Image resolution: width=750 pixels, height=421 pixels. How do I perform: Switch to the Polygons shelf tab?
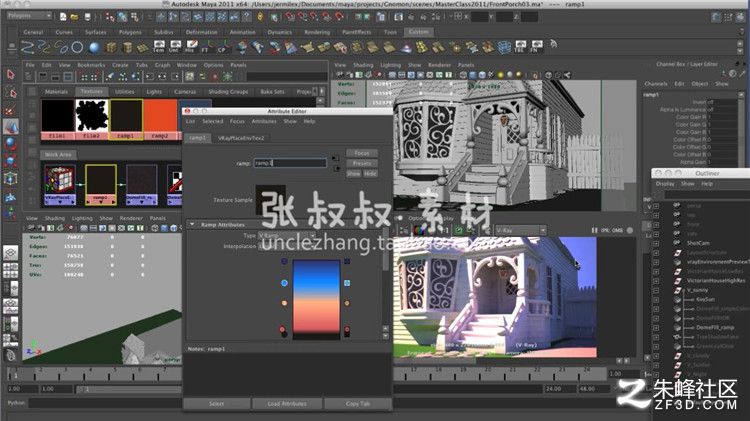click(x=130, y=32)
